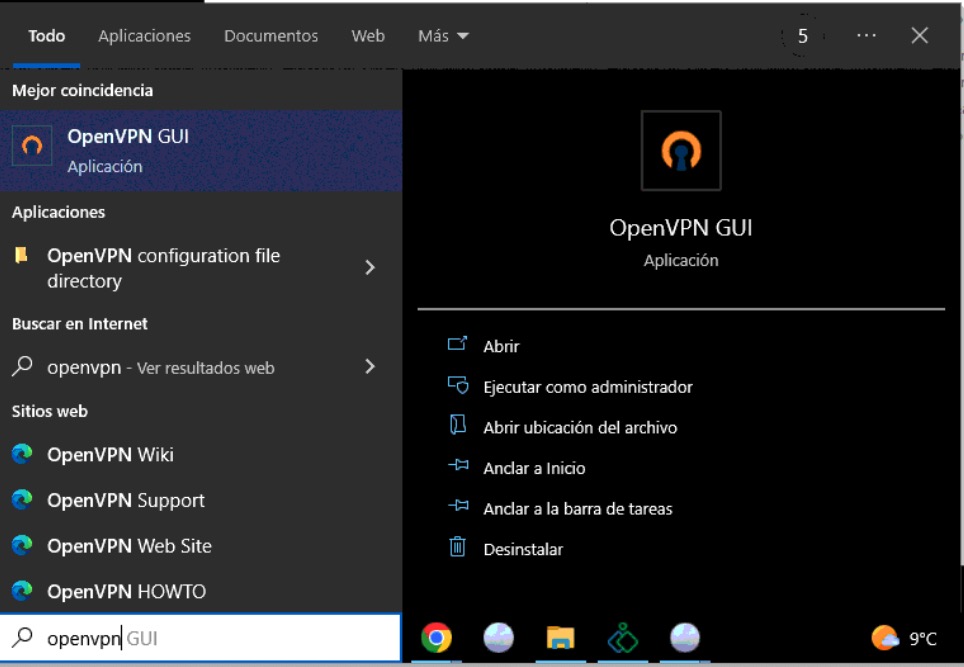Select the Documentos filter tab
The height and width of the screenshot is (667, 964).
pyautogui.click(x=271, y=36)
